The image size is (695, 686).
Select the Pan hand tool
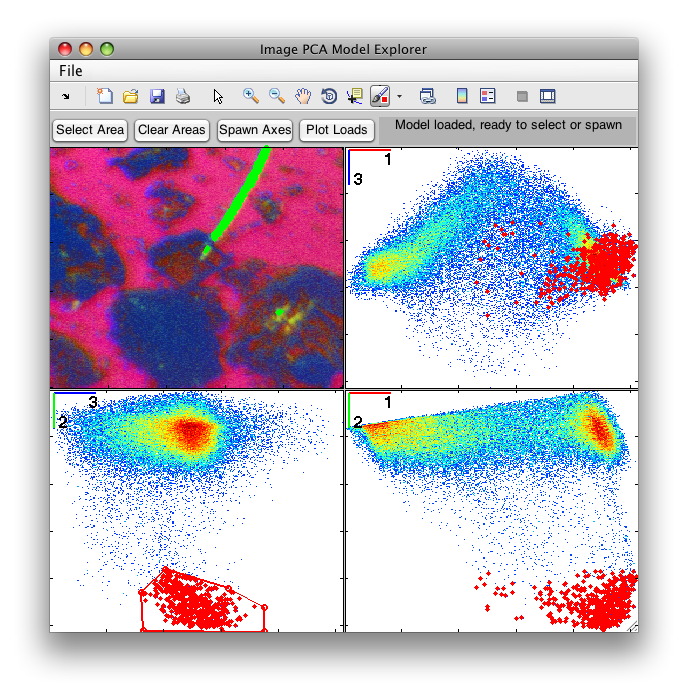(x=303, y=97)
